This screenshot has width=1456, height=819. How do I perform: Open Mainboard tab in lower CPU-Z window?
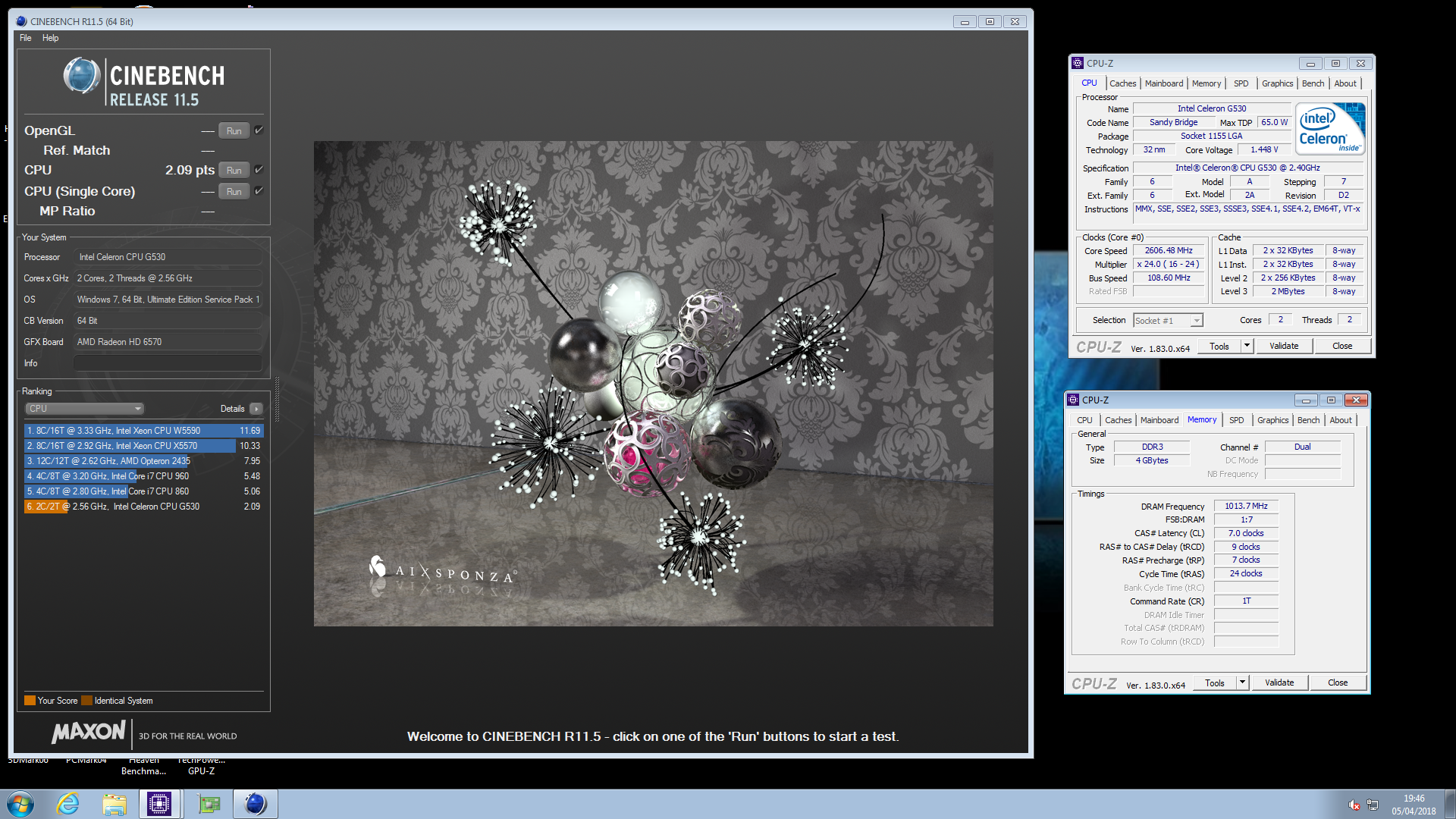coord(1159,420)
